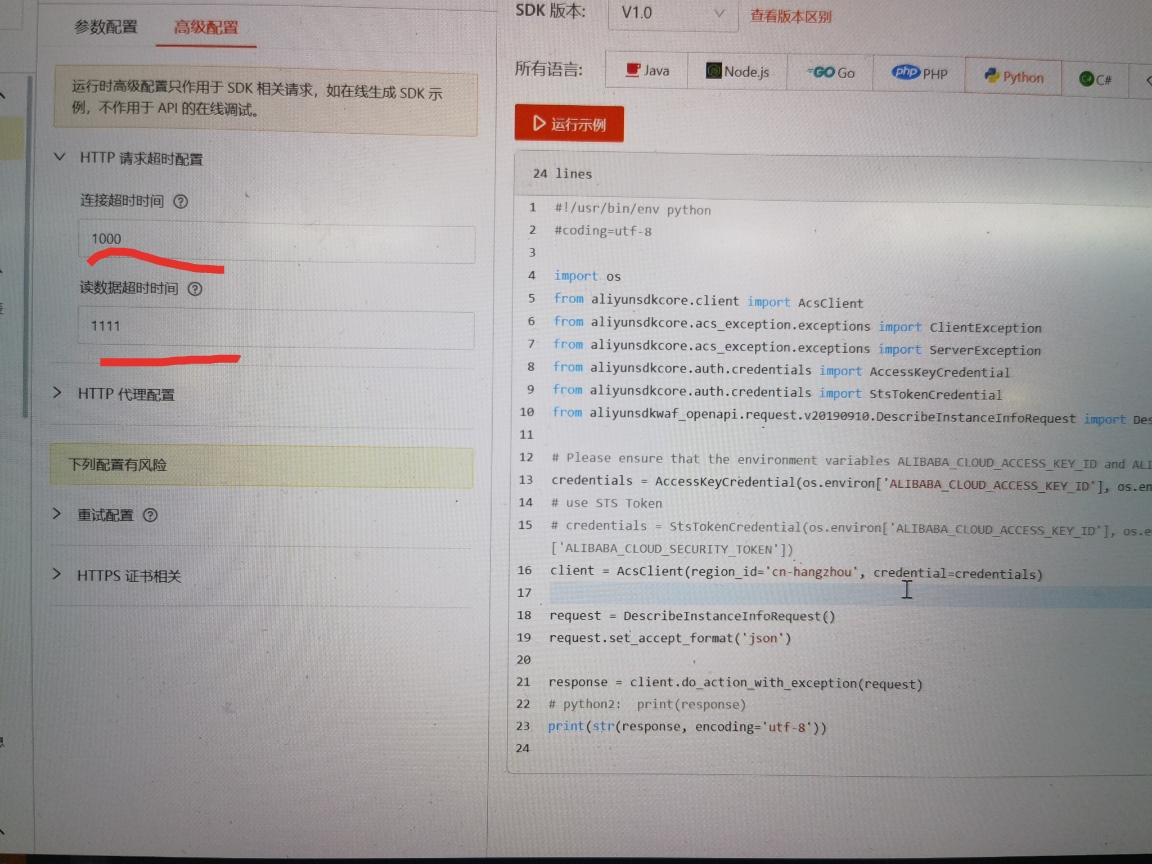This screenshot has width=1152, height=864.
Task: Open help icon beside 读数据超时时间
Action: pyautogui.click(x=195, y=289)
